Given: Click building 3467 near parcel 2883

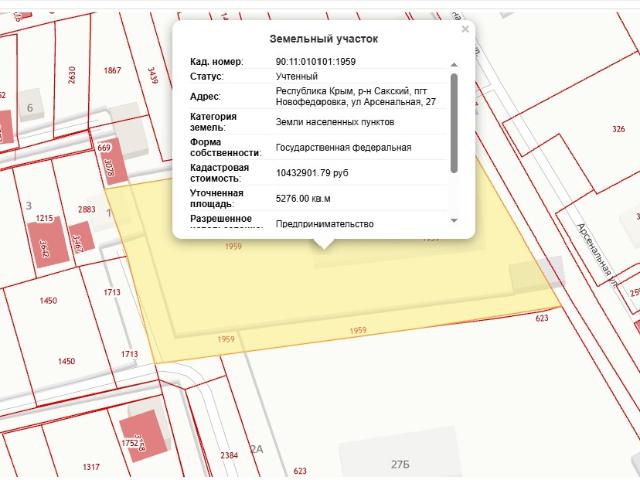Looking at the screenshot, I should point(81,238).
